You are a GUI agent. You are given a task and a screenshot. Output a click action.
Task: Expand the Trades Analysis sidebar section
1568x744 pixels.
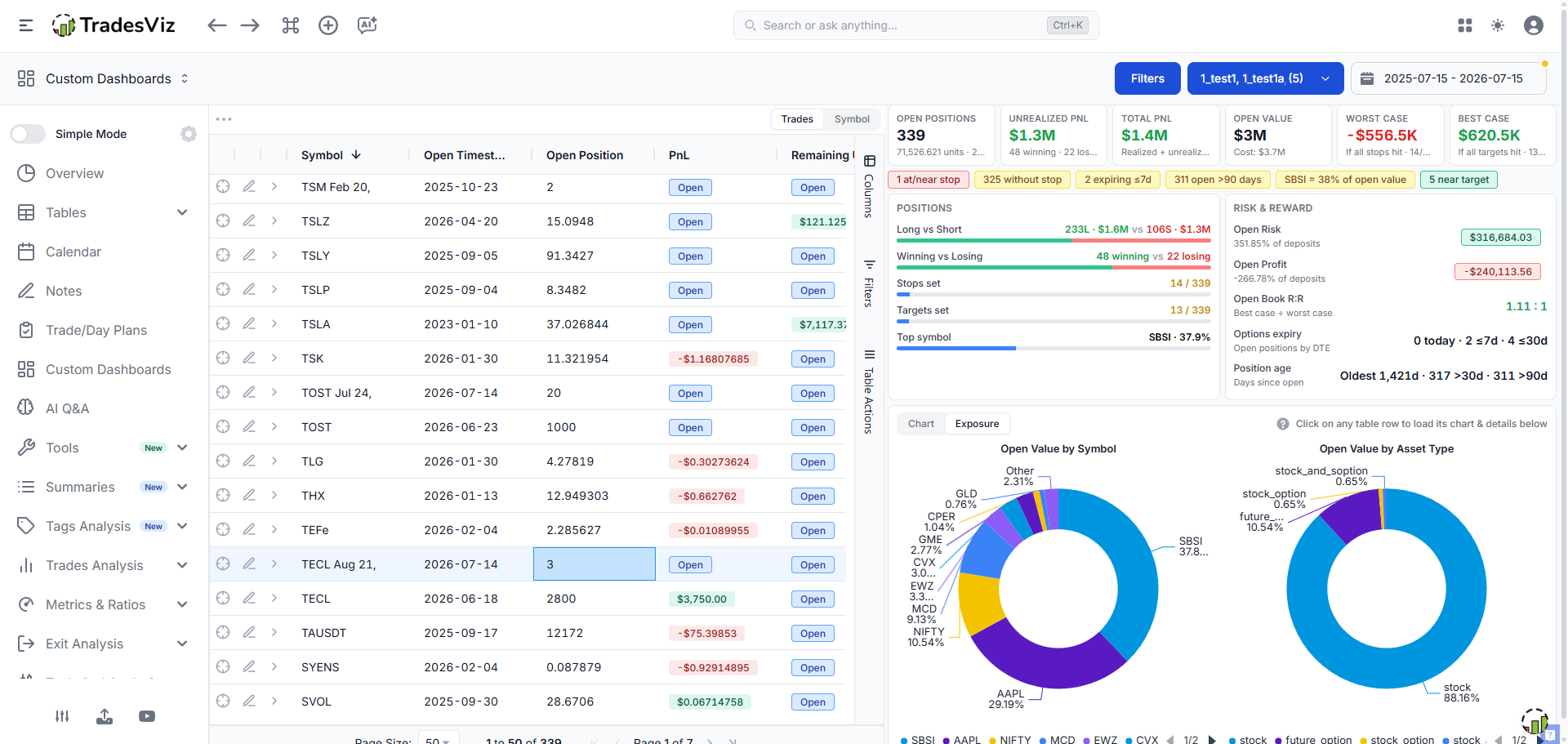(x=182, y=565)
